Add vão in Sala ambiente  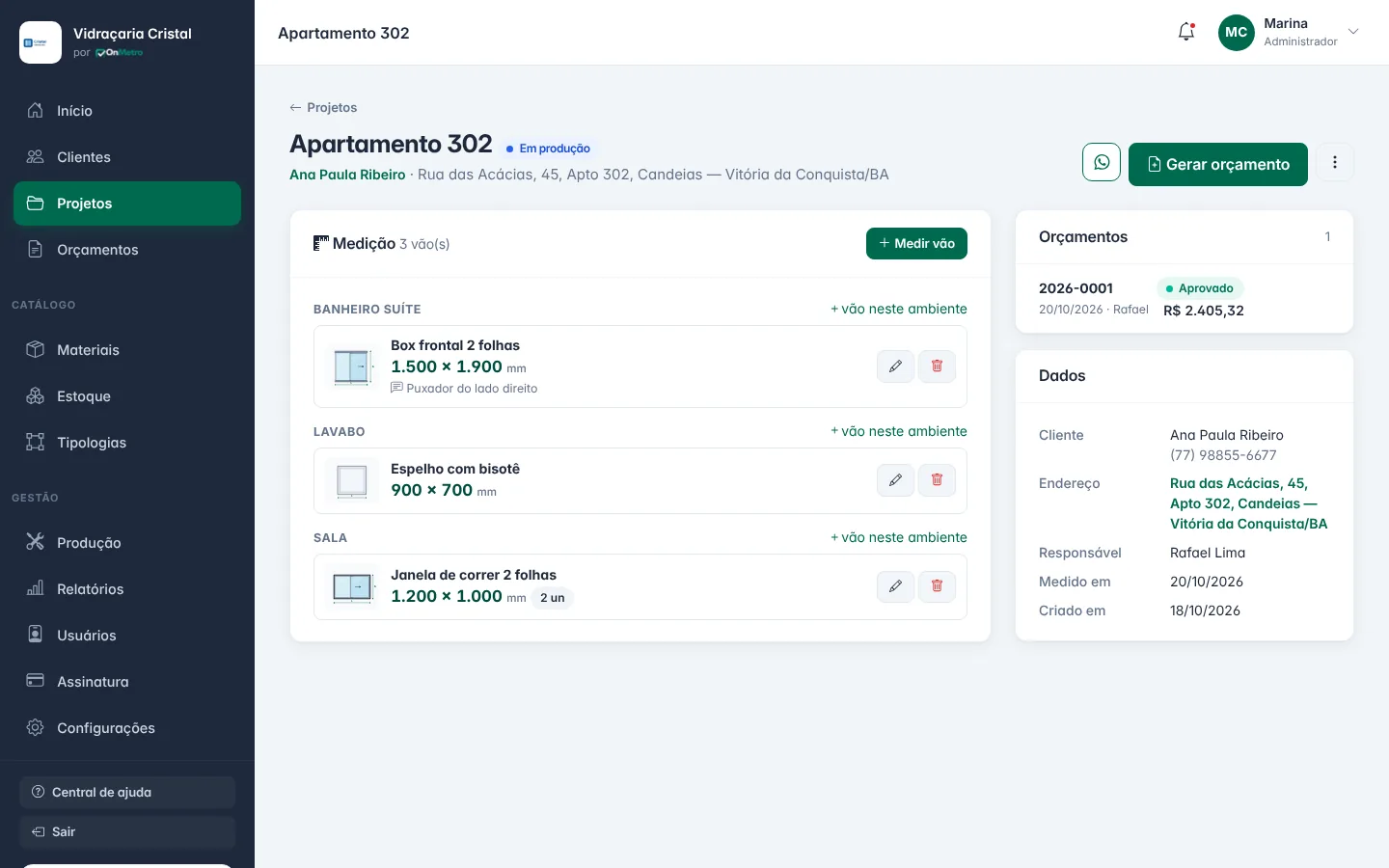pos(899,537)
